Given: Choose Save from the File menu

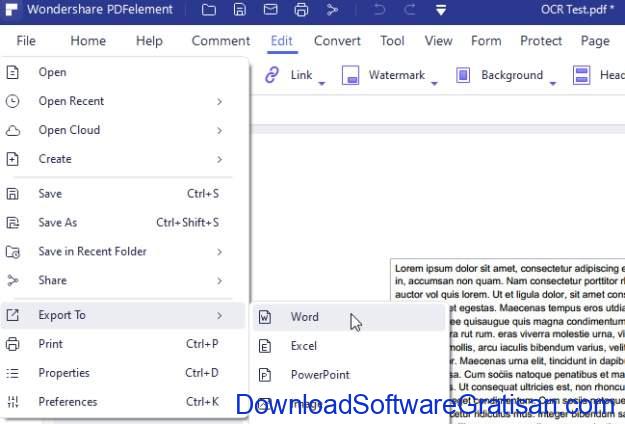Looking at the screenshot, I should [125, 194].
